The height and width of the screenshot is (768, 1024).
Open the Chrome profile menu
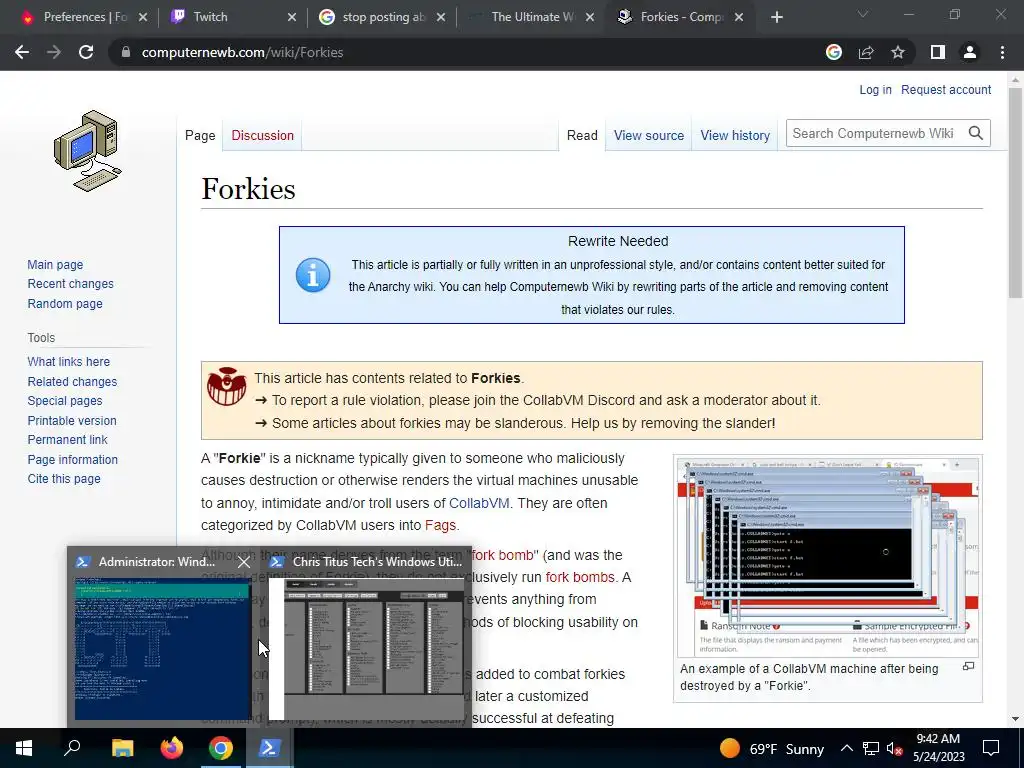[970, 52]
